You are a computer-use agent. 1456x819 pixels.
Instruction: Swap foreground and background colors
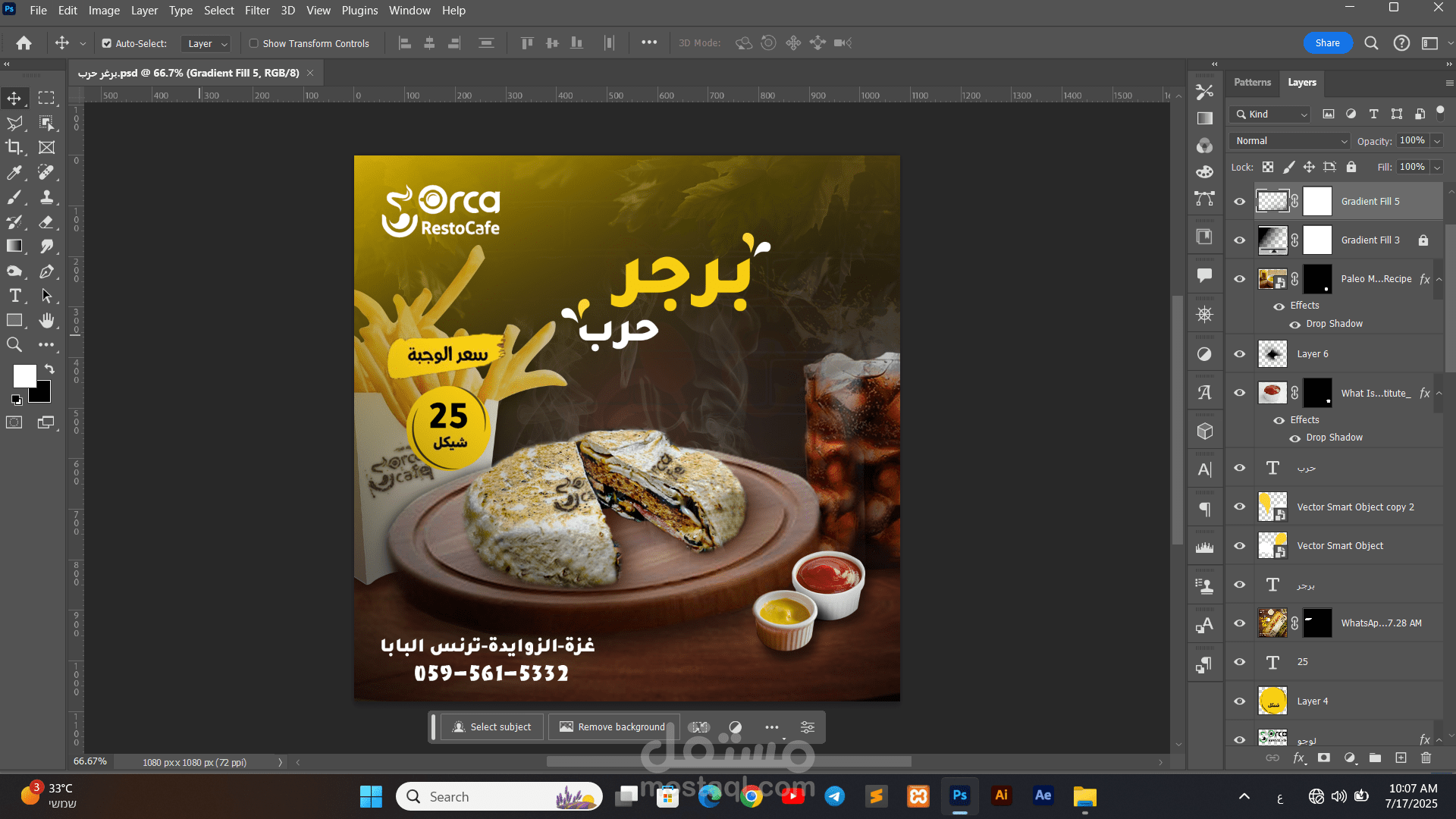(x=49, y=369)
